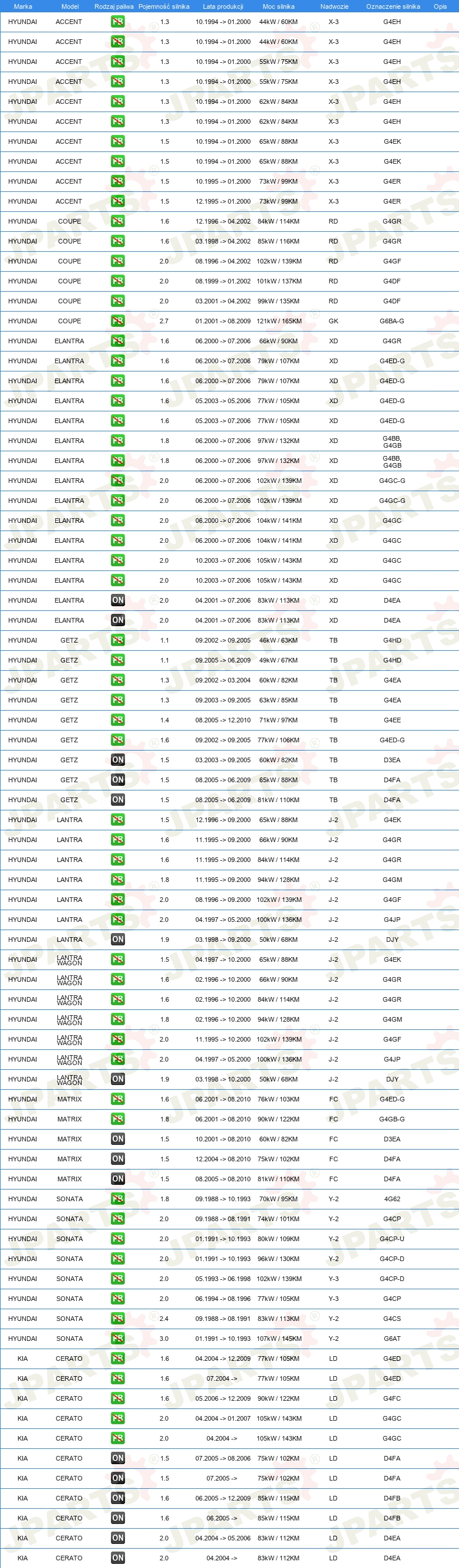Click the Oznaczenie silnika column header
Screen dimensions: 459x1568
pos(393,6)
